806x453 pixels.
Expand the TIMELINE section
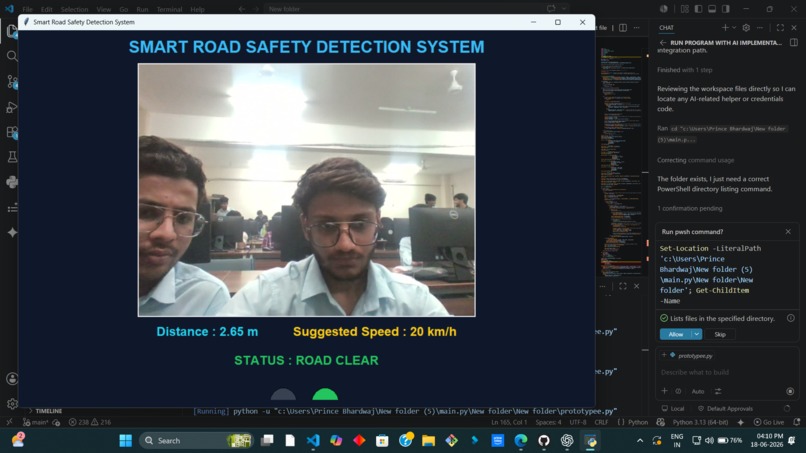coord(49,411)
